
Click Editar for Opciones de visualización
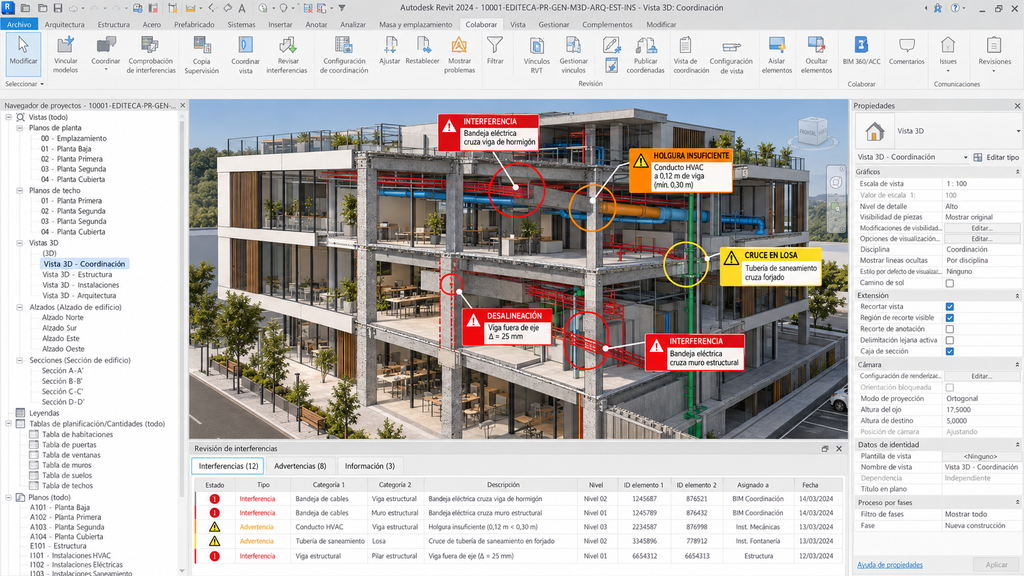point(982,239)
